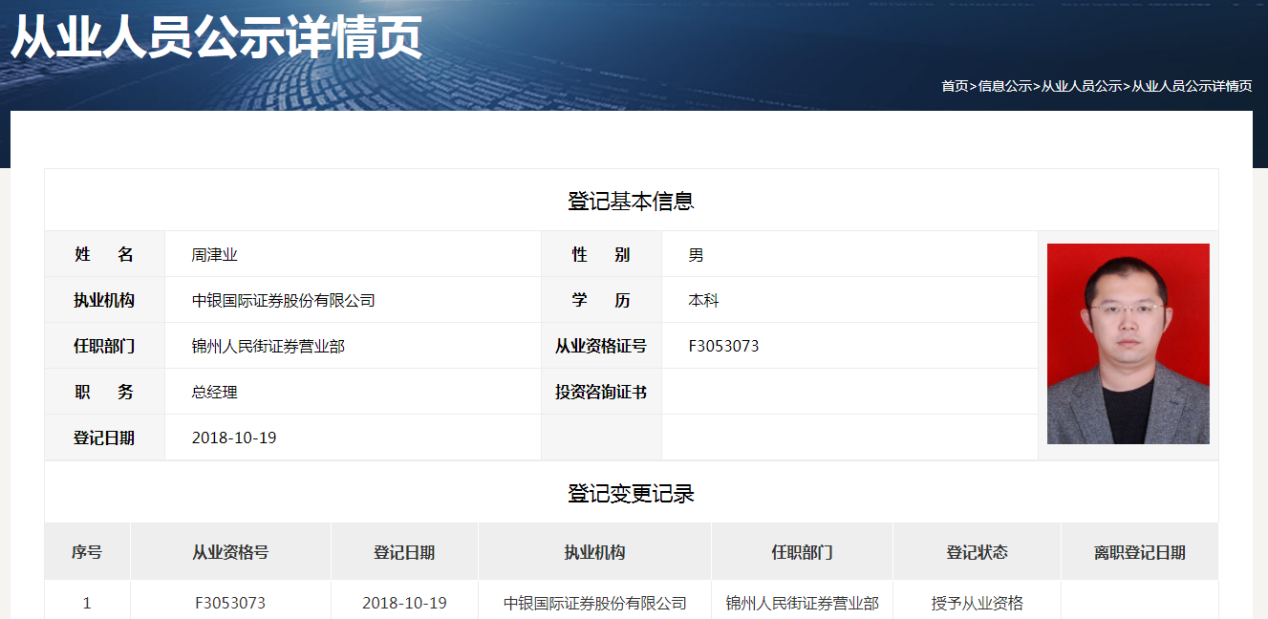
Task: Click the 登记状态 column header
Action: tap(976, 552)
